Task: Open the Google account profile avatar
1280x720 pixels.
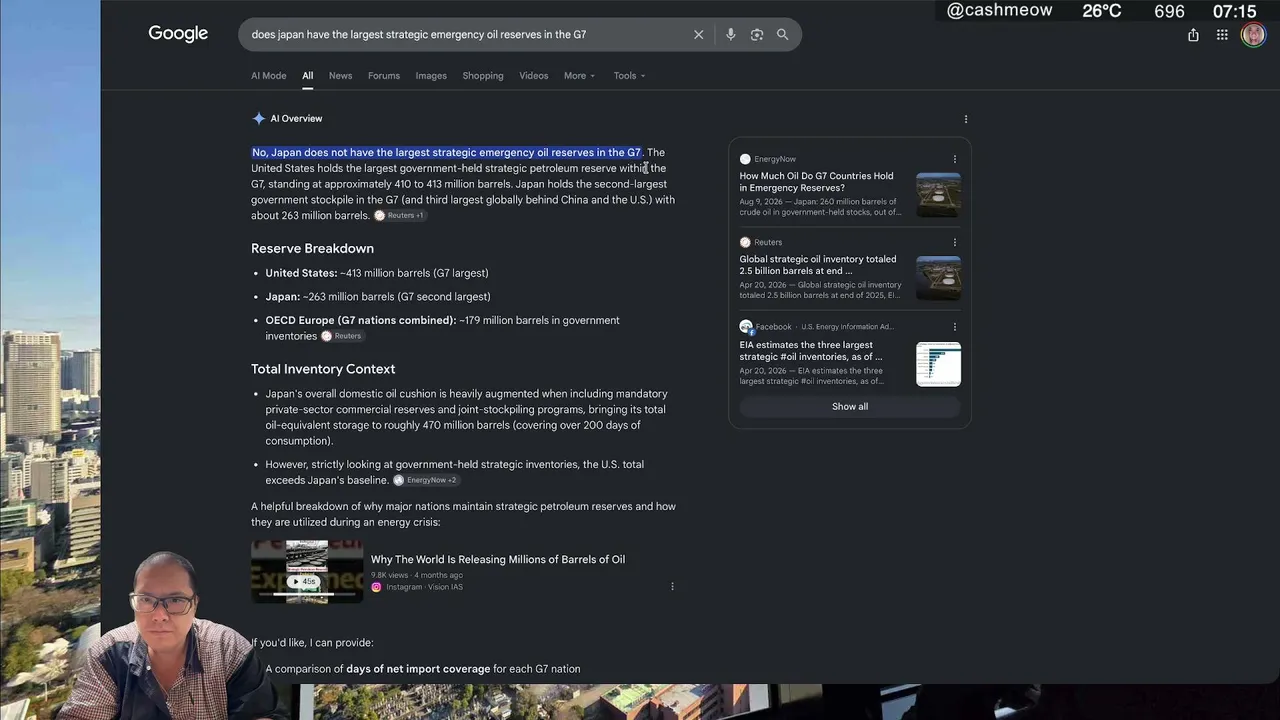Action: tap(1253, 35)
